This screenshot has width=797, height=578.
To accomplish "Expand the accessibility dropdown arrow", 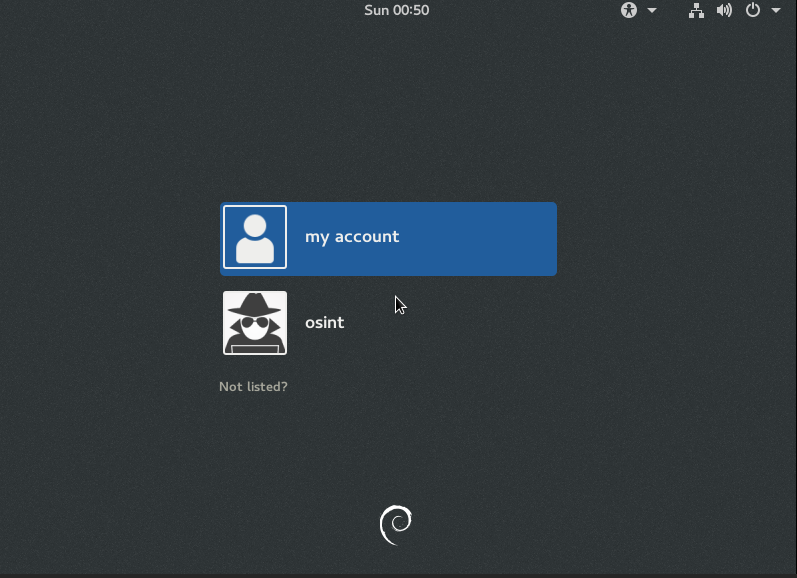I will (652, 11).
